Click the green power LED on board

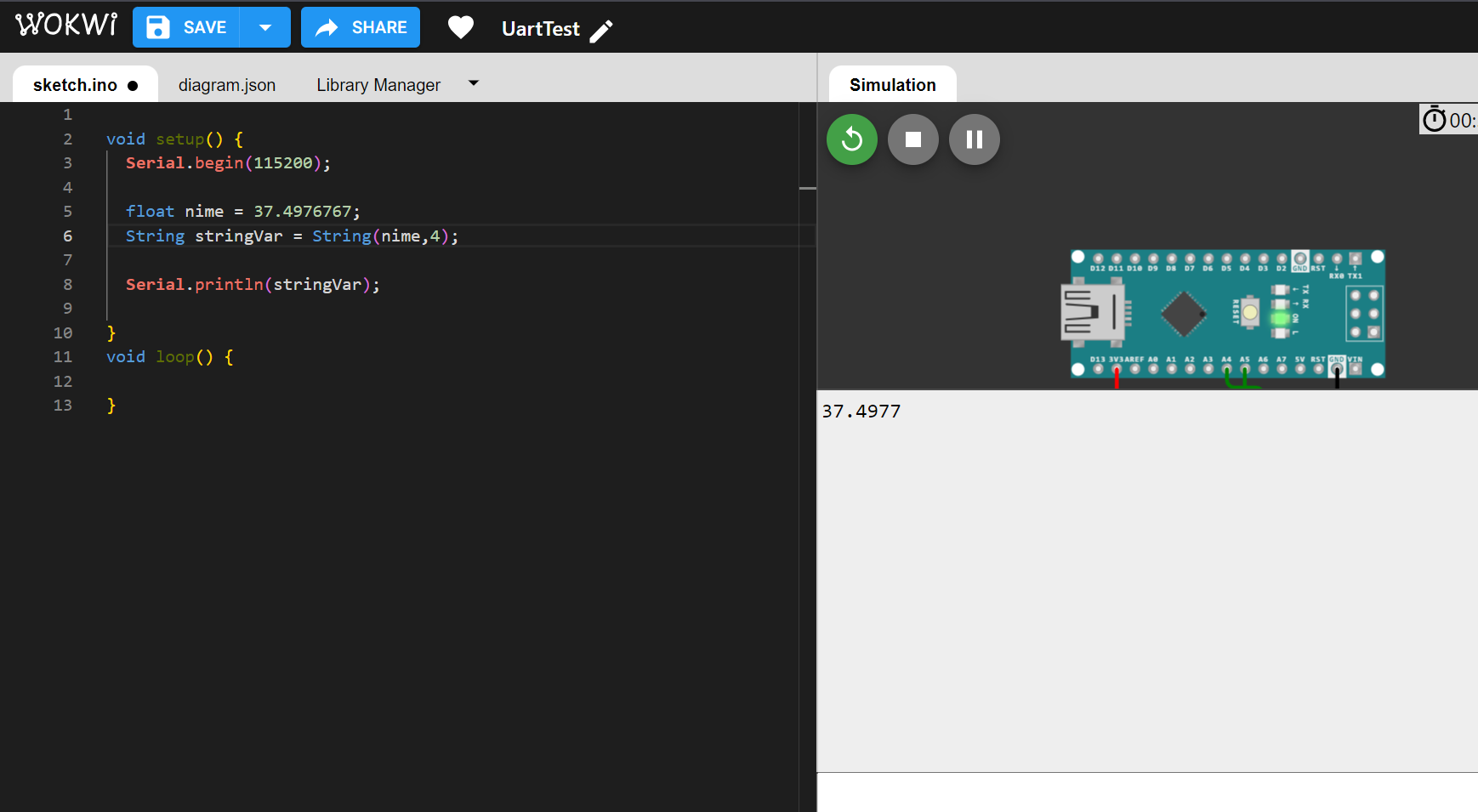1280,319
